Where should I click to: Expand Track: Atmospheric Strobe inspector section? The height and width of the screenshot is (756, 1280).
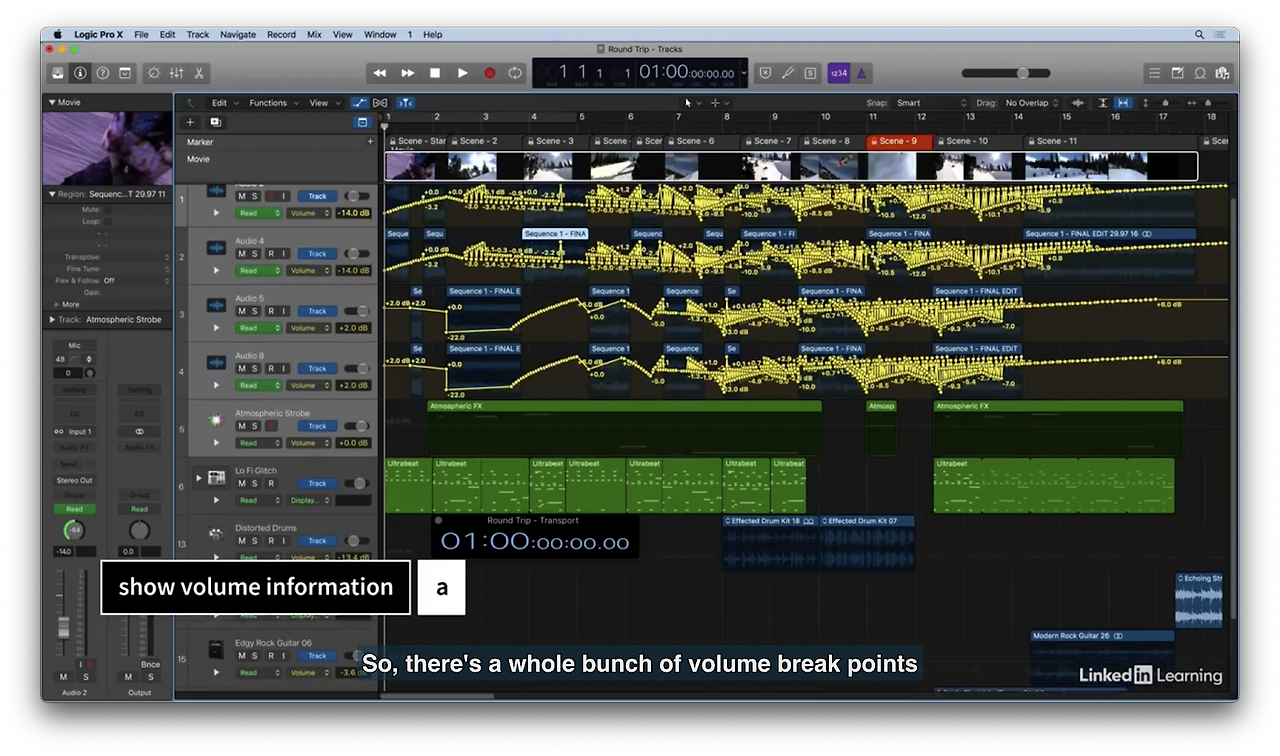(52, 320)
